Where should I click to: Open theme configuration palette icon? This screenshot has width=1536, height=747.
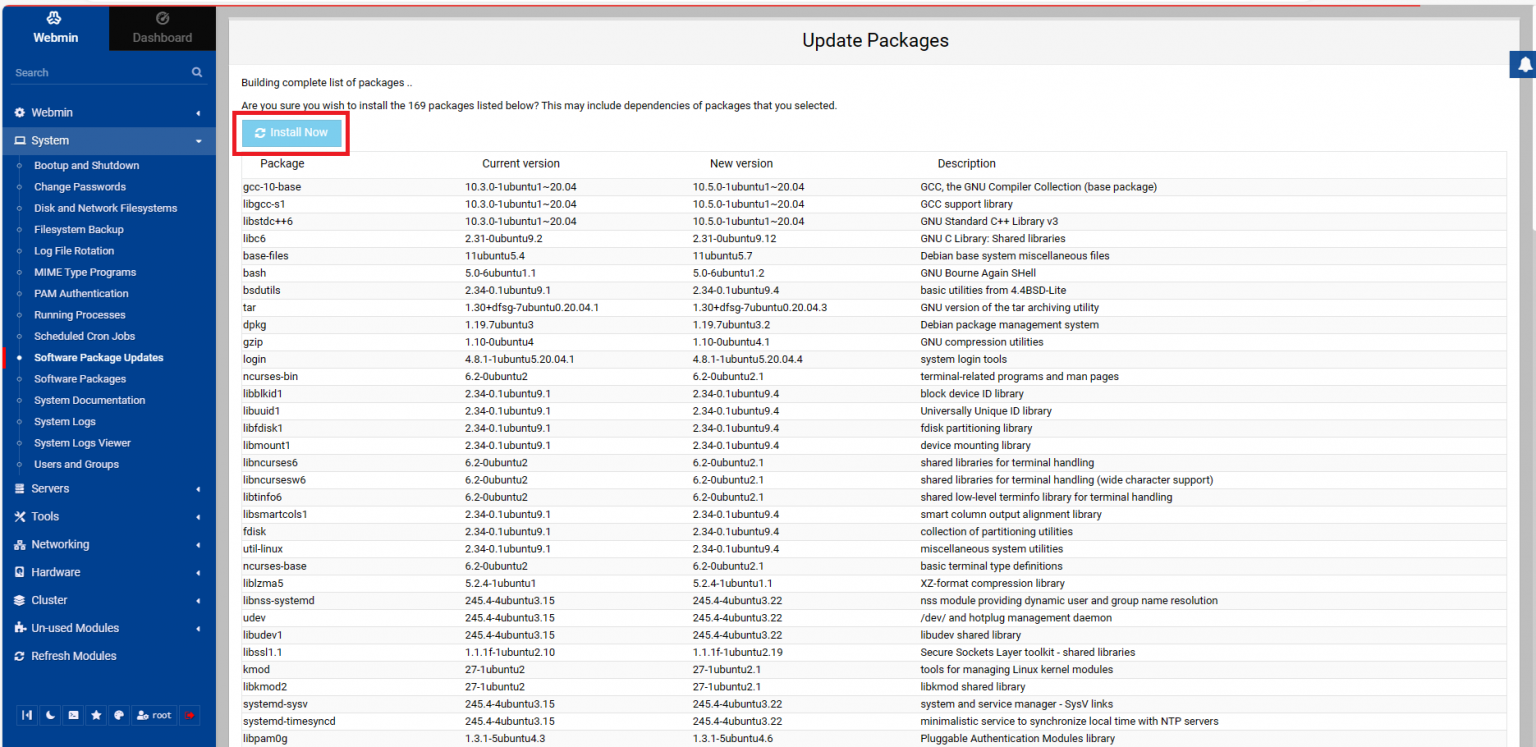pos(119,715)
